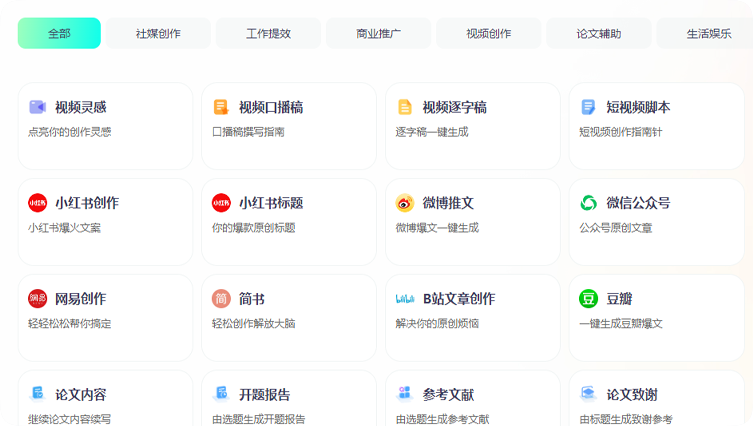Click the text 短视频创作指南针
The width and height of the screenshot is (753, 426).
[x=620, y=132]
